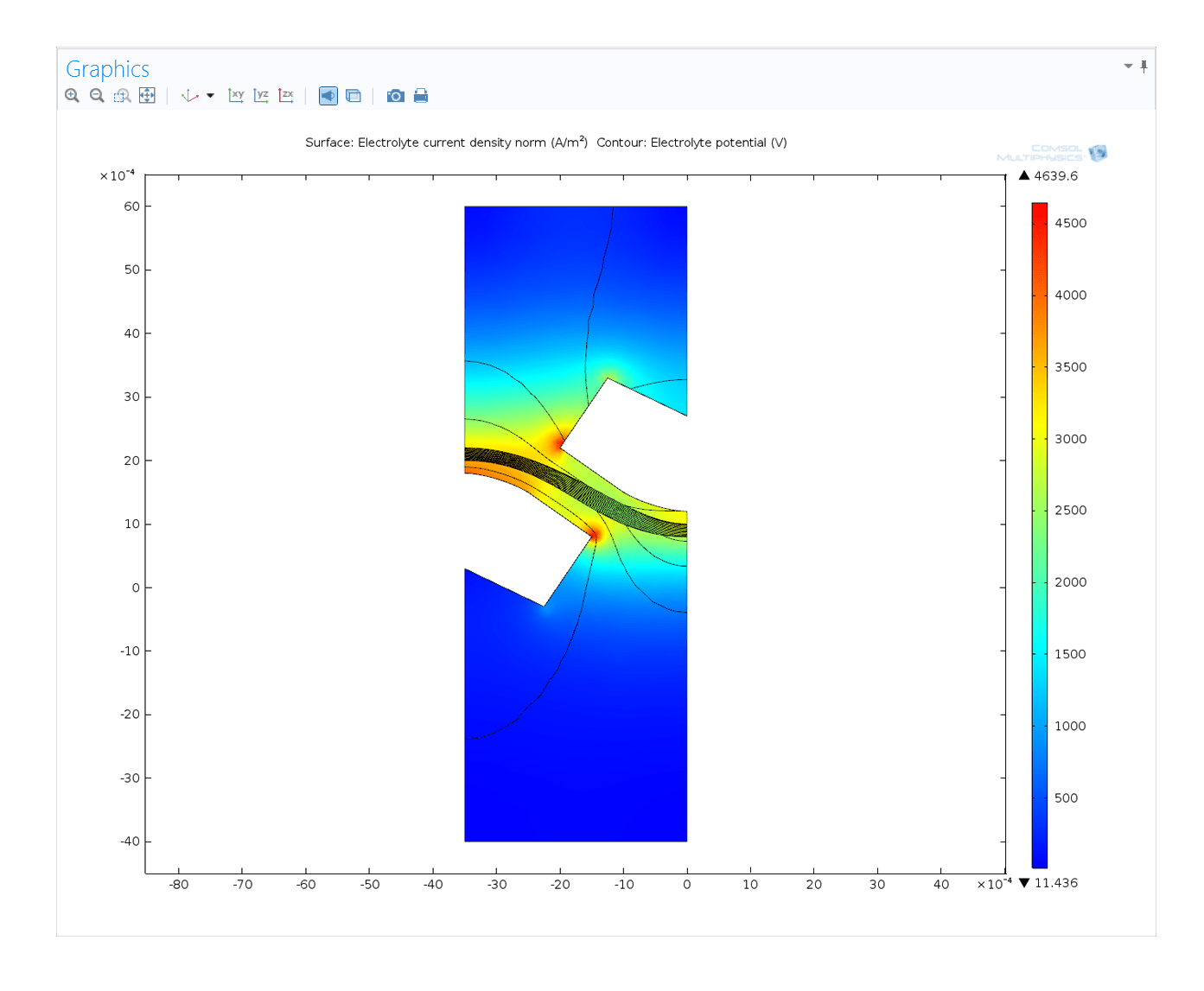The width and height of the screenshot is (1204, 991).
Task: Expand the Graphics window options menu
Action: (1128, 65)
